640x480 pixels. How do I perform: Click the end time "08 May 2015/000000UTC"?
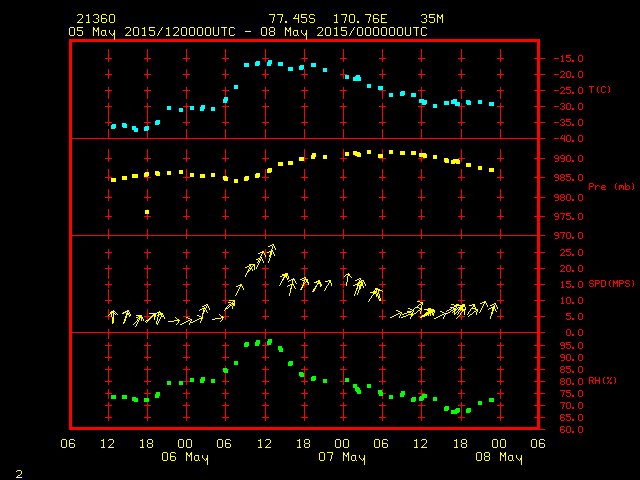(x=344, y=32)
